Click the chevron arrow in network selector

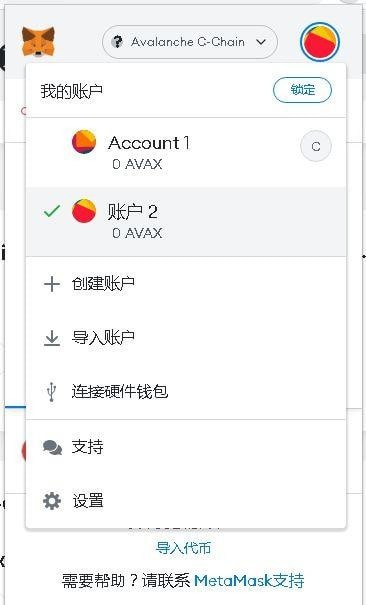[261, 42]
